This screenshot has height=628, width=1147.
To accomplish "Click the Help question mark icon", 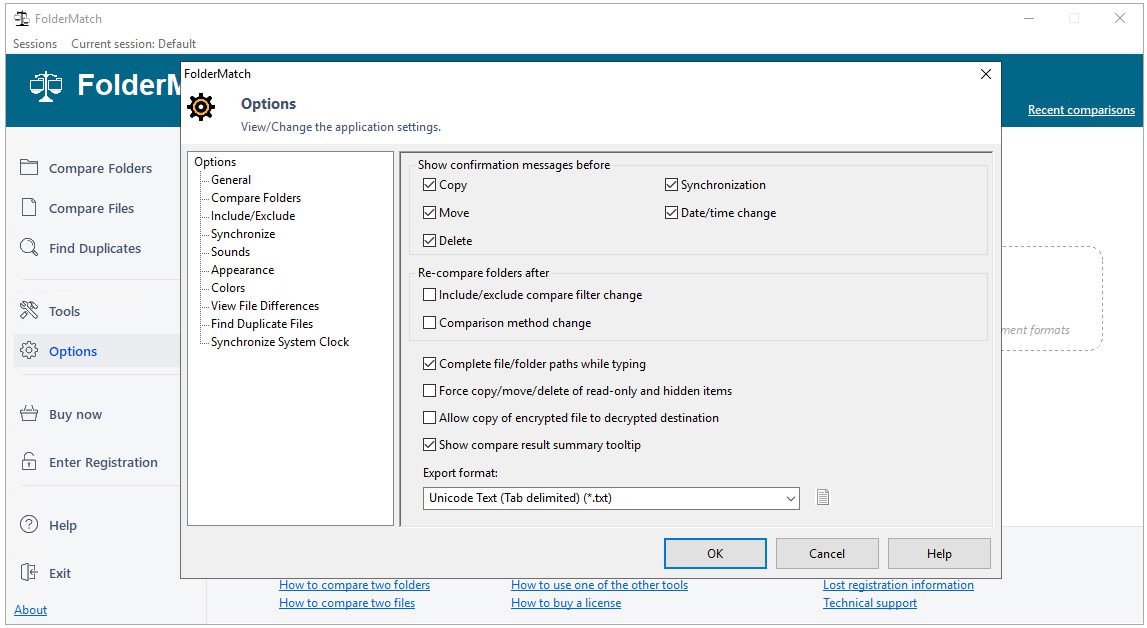I will coord(29,524).
